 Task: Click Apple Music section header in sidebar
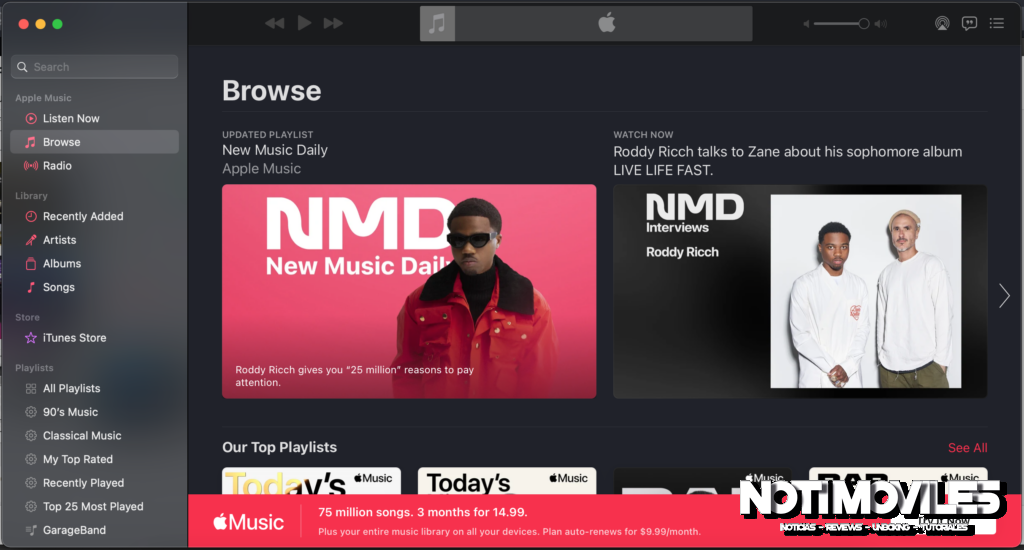coord(43,97)
